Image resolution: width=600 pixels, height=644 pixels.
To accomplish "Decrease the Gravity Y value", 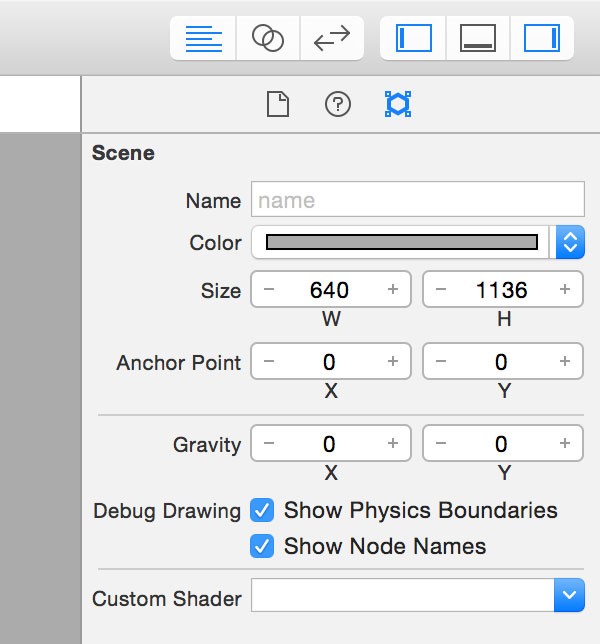I will [441, 443].
